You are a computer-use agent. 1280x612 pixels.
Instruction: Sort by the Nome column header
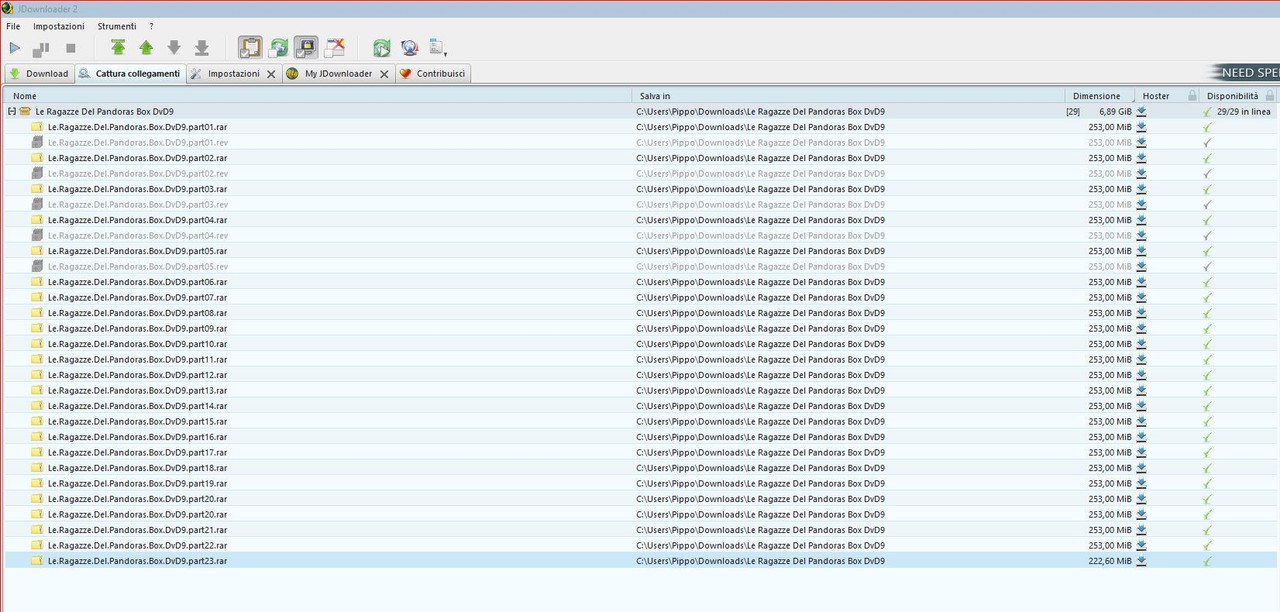click(318, 96)
